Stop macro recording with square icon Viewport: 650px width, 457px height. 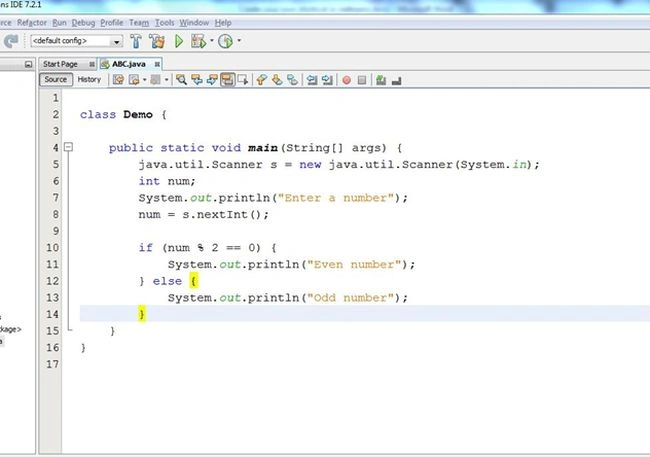point(362,80)
